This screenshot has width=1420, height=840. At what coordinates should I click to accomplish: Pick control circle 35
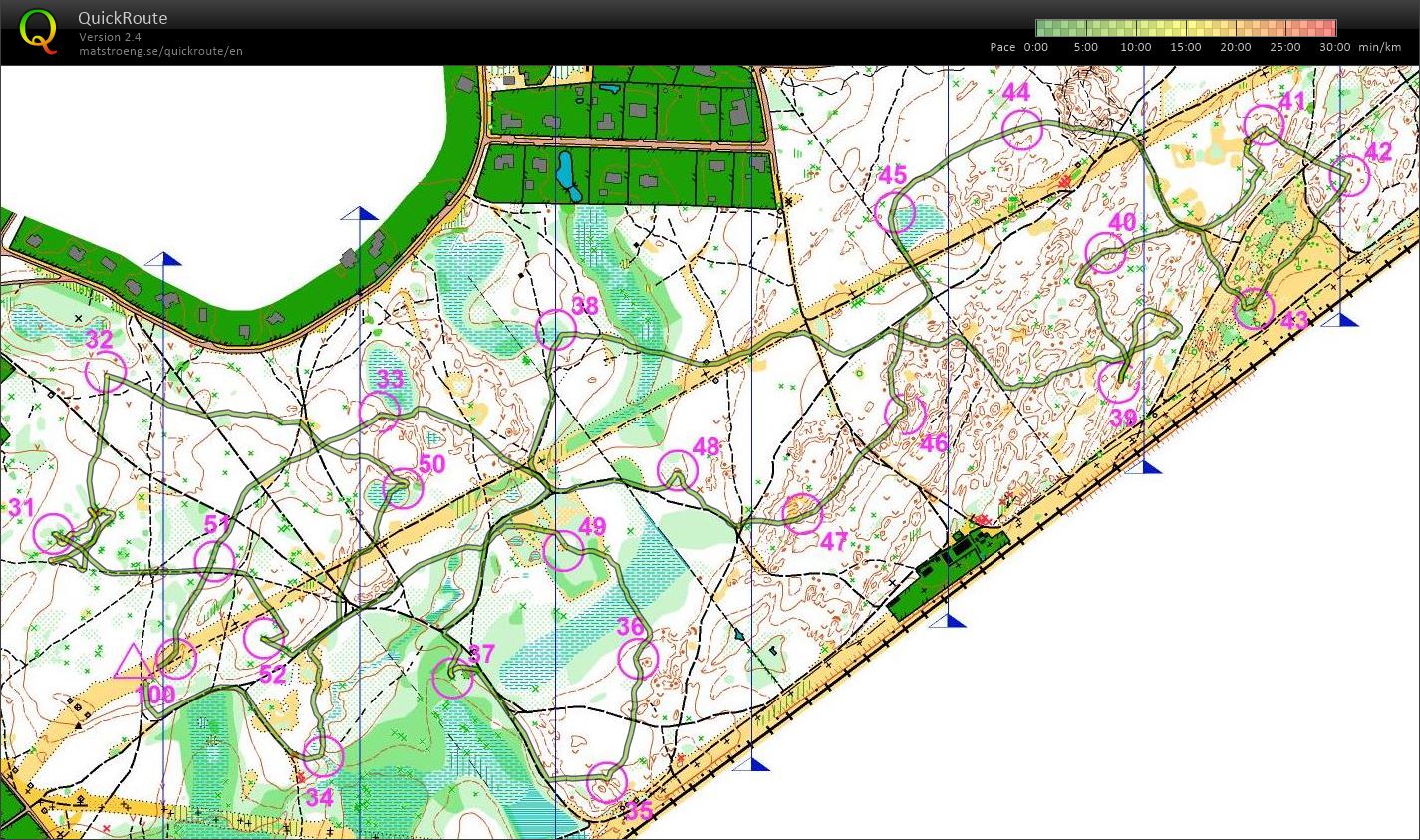pos(606,783)
